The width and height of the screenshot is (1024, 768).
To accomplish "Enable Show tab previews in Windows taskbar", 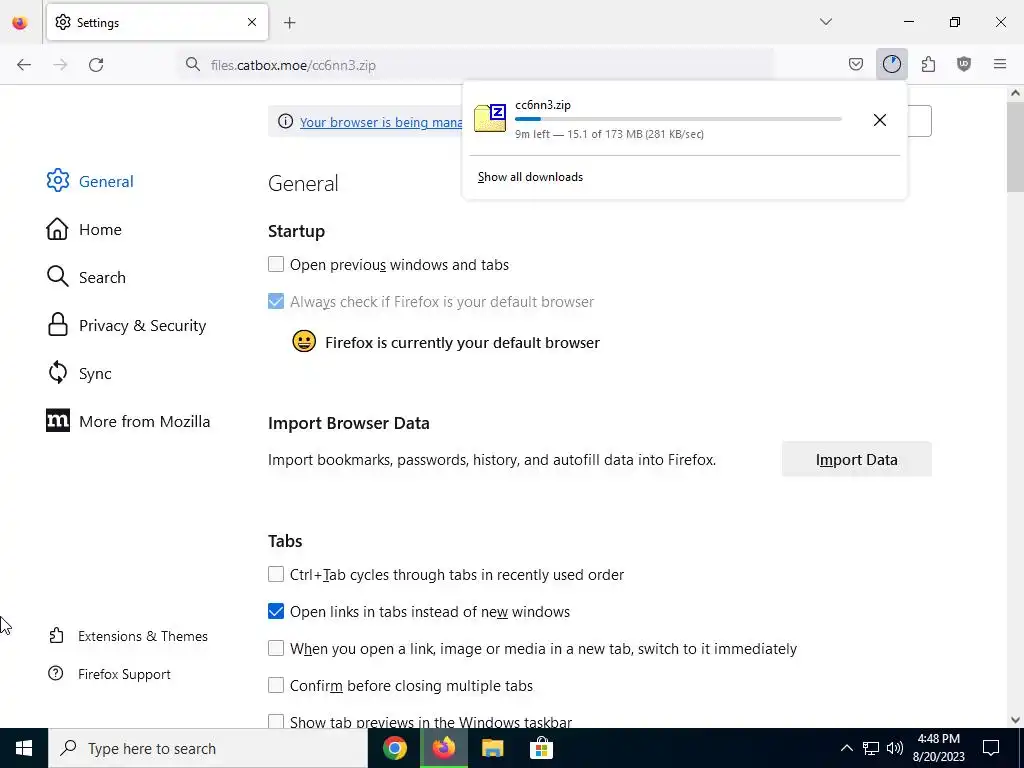I will pyautogui.click(x=276, y=721).
